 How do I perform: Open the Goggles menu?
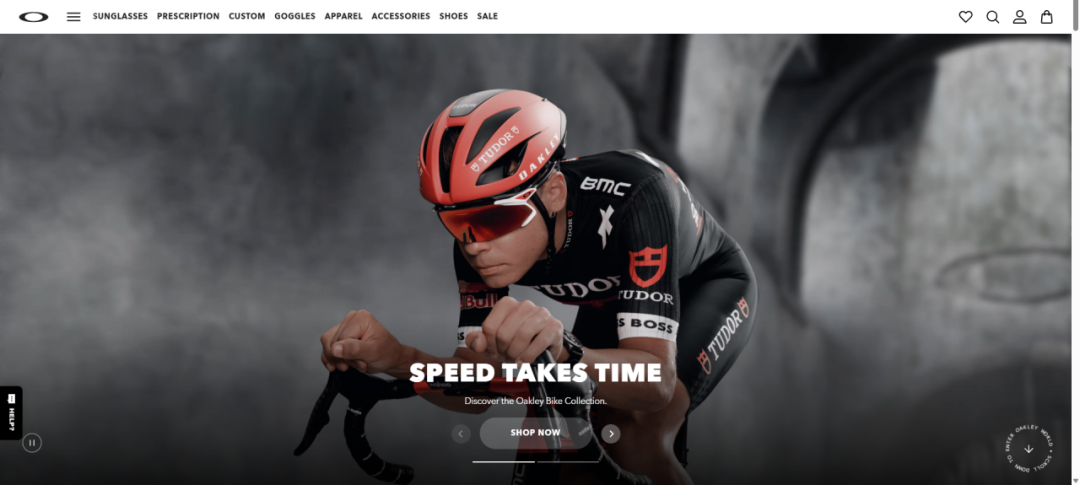pos(295,17)
